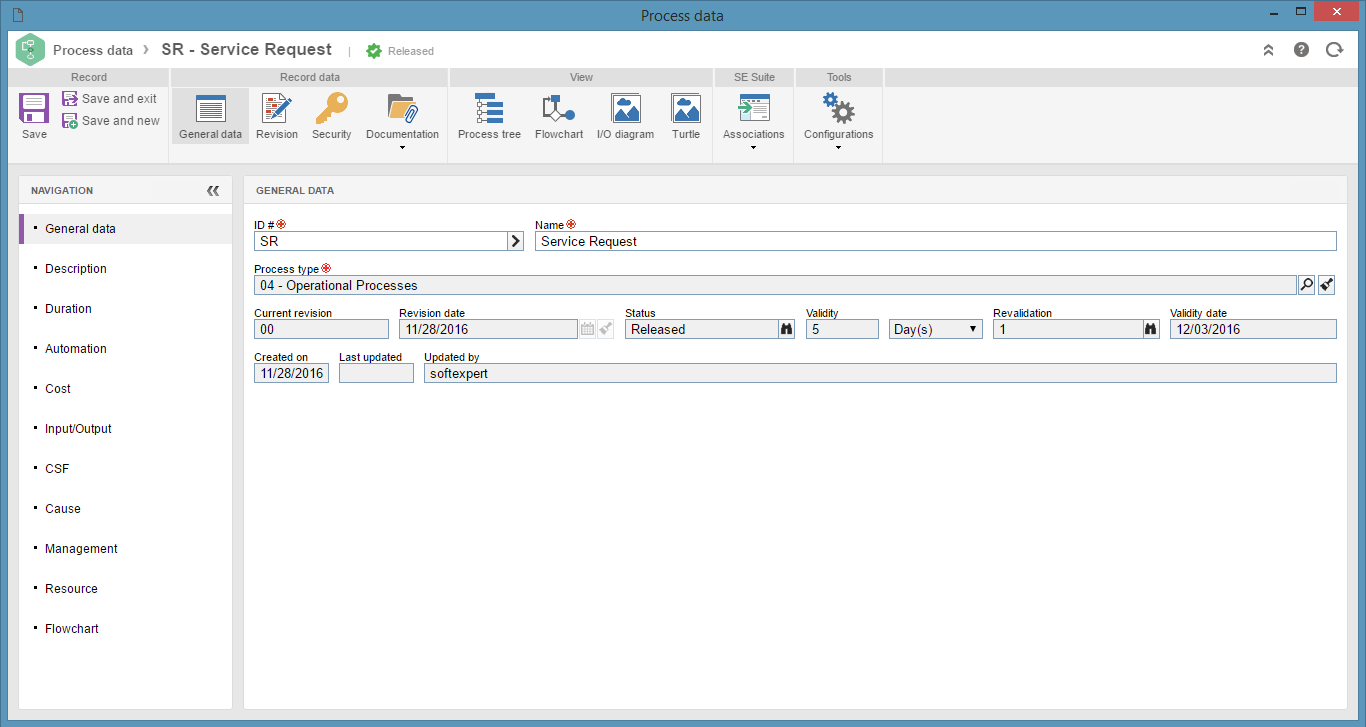Click binoculars icon next to Revalidation
This screenshot has height=727, width=1366.
point(1152,329)
